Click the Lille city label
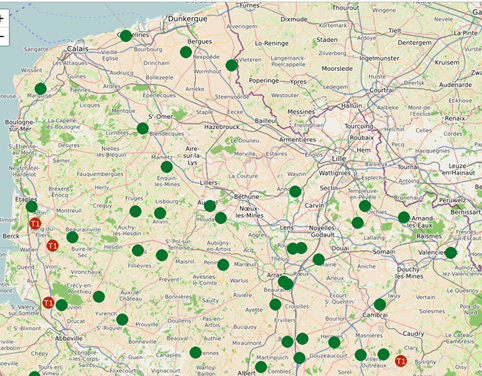This screenshot has width=482, height=376. pyautogui.click(x=339, y=159)
